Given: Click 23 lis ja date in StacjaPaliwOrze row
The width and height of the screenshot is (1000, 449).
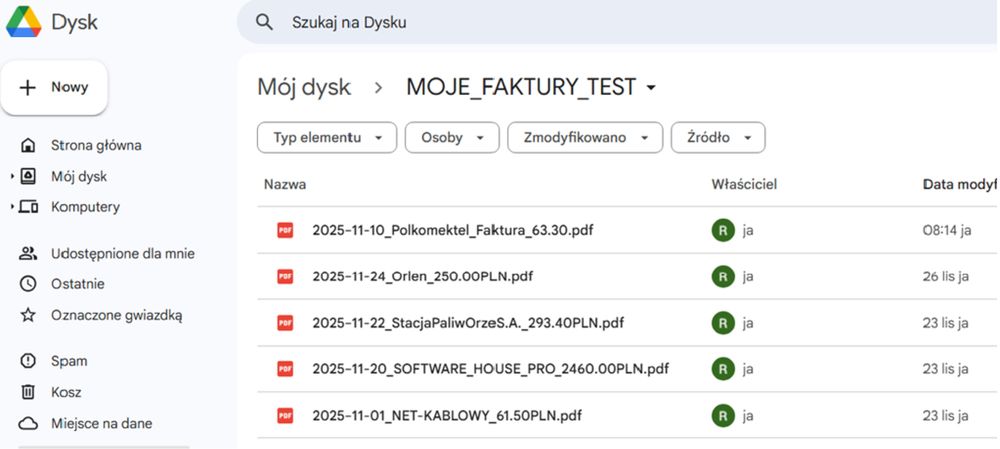Looking at the screenshot, I should 945,323.
